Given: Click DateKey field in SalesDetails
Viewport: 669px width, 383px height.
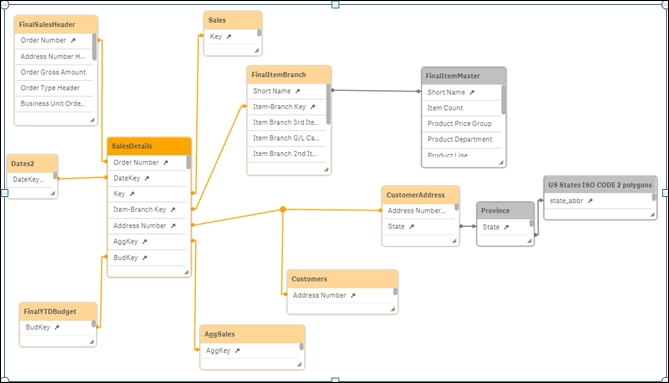Looking at the screenshot, I should [x=147, y=178].
